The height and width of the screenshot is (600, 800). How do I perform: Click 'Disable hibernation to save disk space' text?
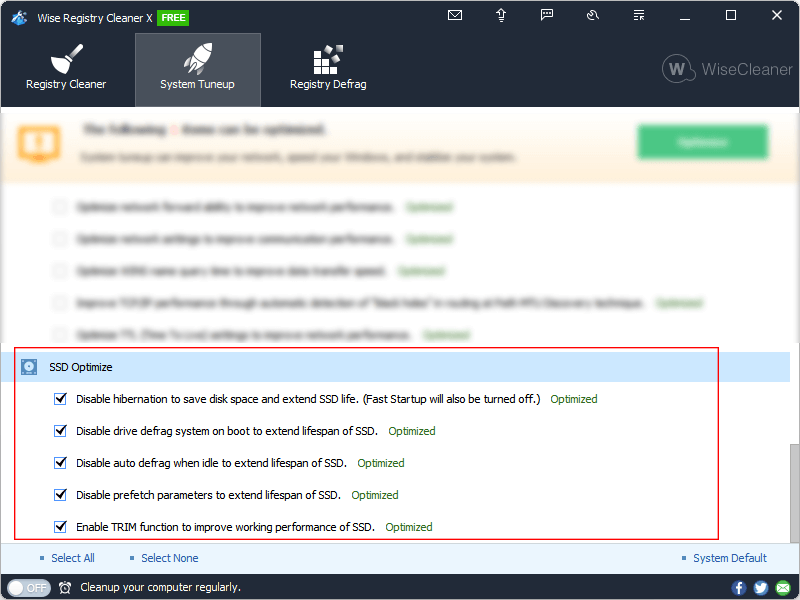pos(308,399)
